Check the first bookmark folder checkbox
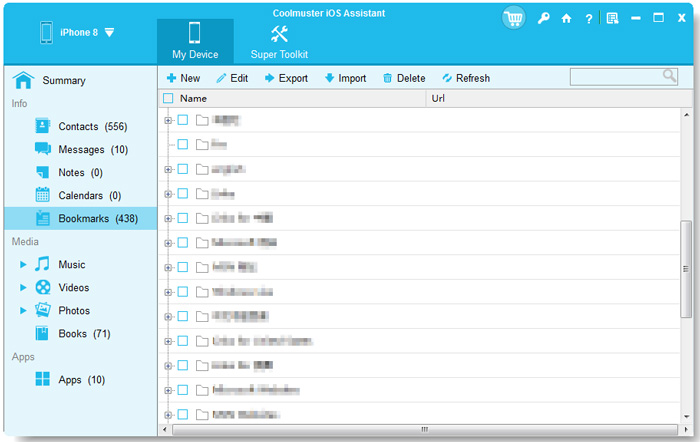 pos(183,120)
